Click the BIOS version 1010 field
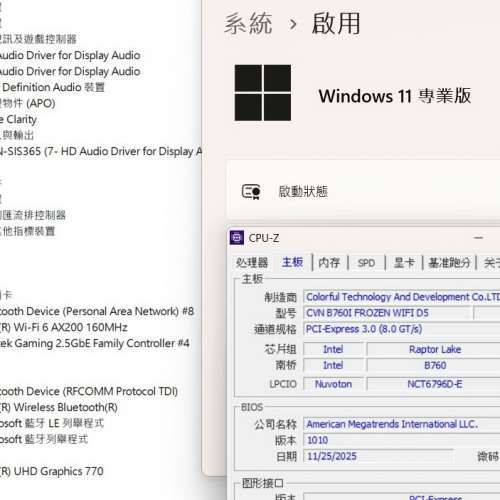The width and height of the screenshot is (500, 500). (402, 440)
